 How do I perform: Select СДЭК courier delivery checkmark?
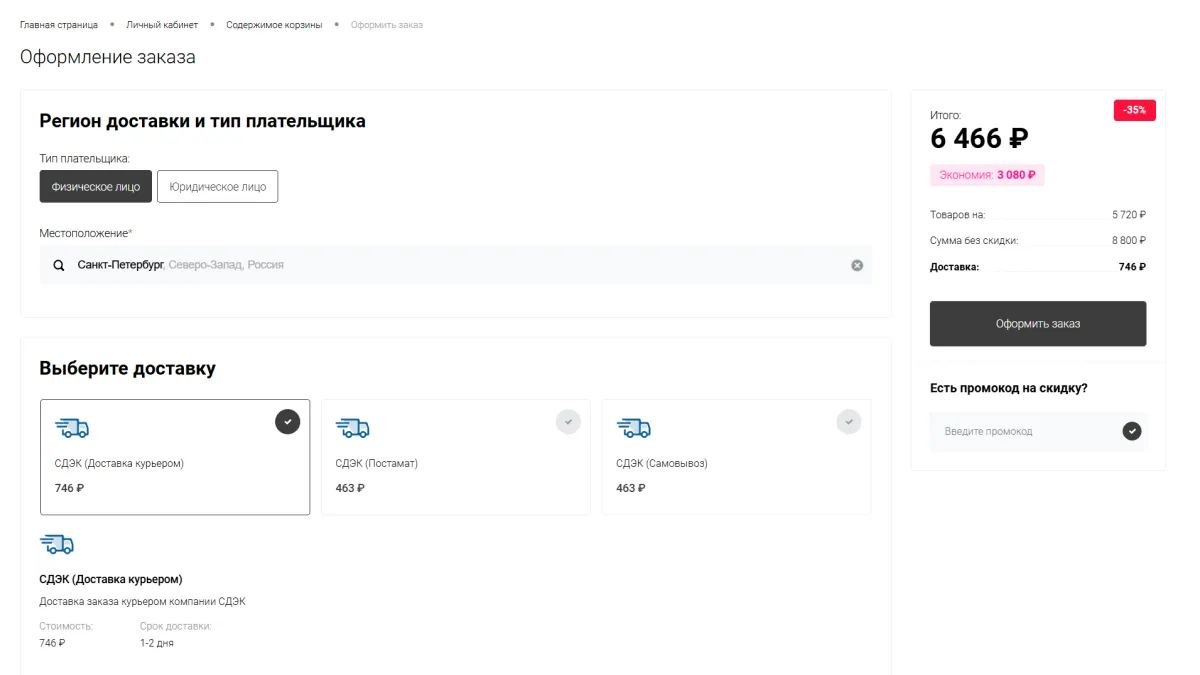pos(287,422)
